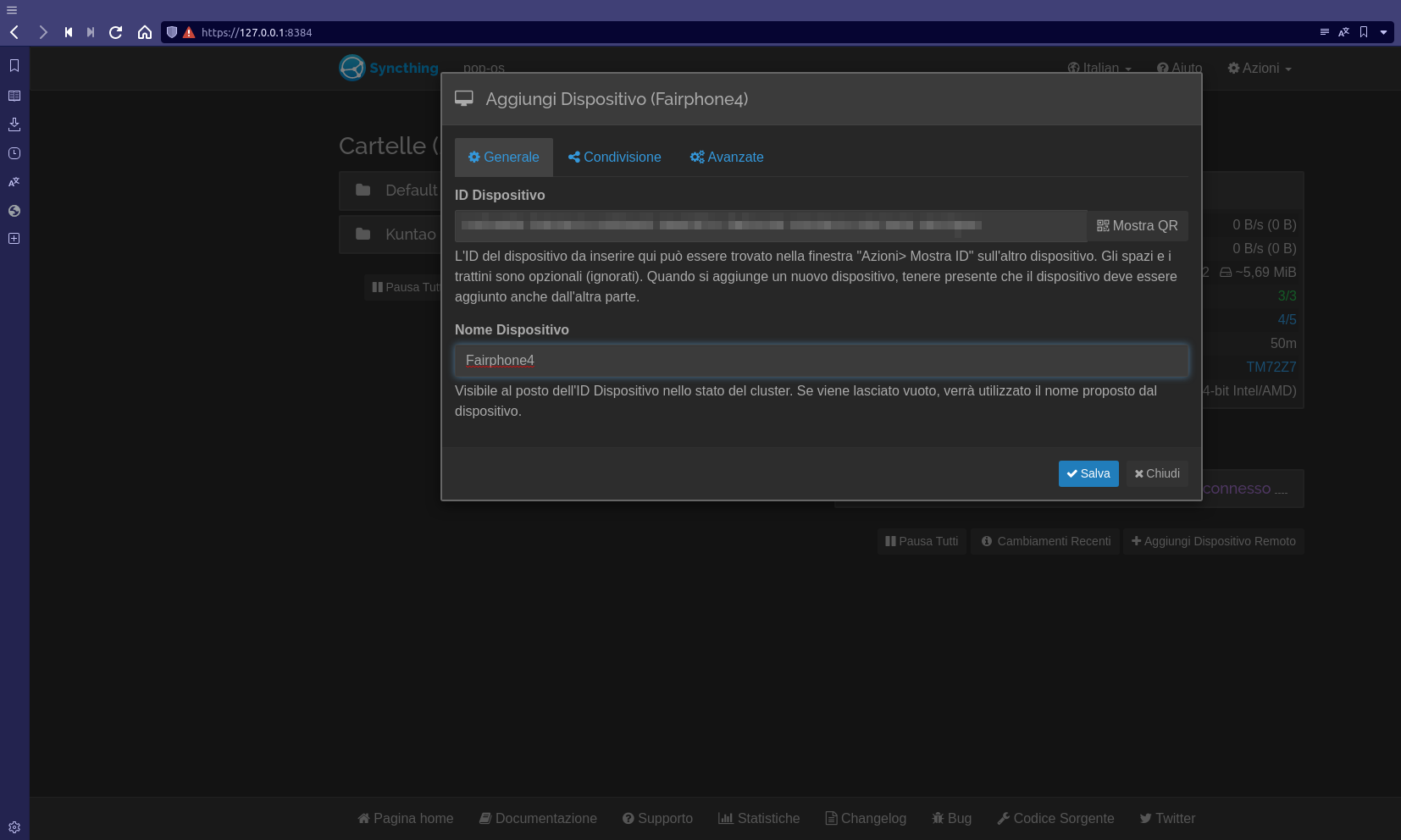Viewport: 1401px width, 840px height.
Task: Click the TM72Z7 device ID link
Action: [x=1271, y=367]
